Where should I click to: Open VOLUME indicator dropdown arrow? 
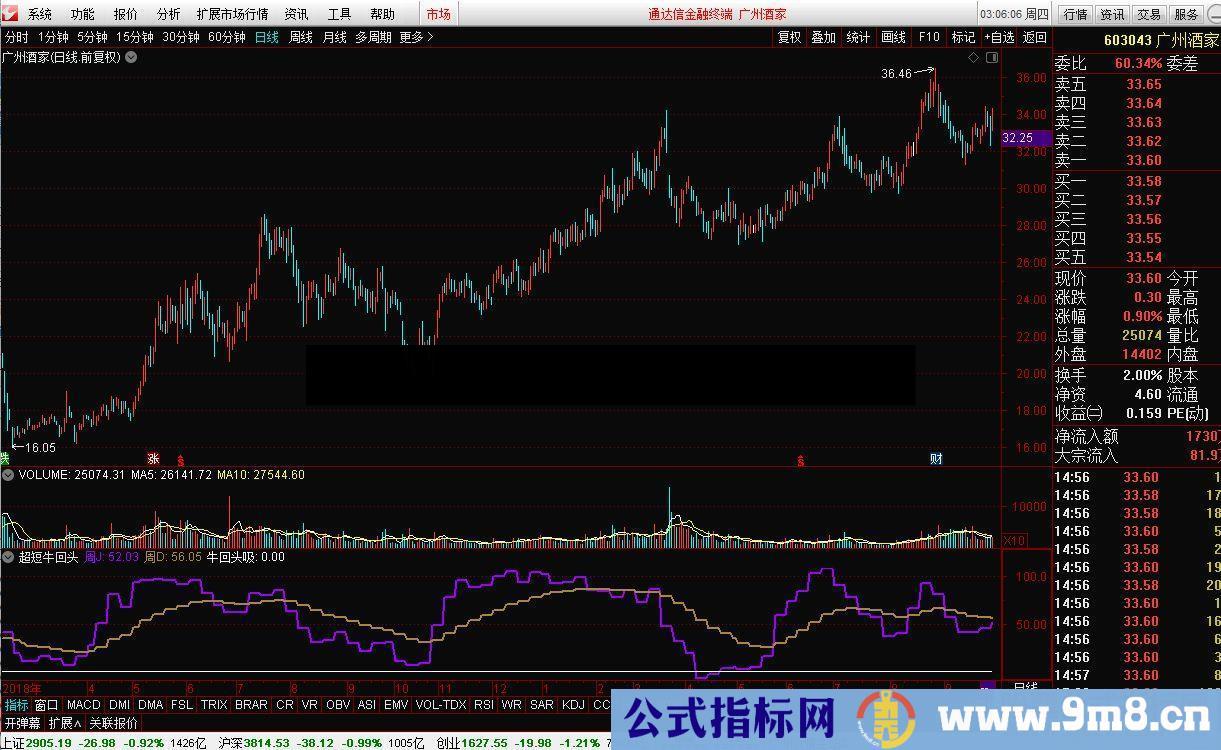(x=8, y=475)
